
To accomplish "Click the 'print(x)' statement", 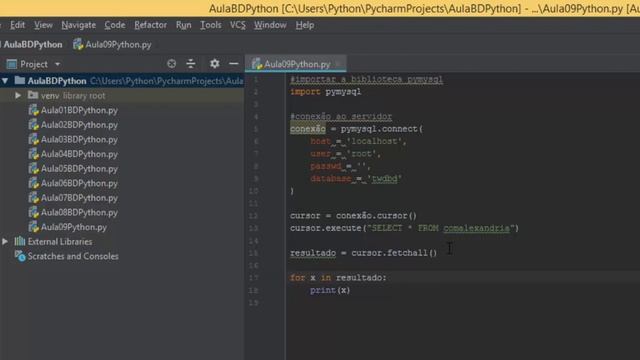I will [x=330, y=291].
